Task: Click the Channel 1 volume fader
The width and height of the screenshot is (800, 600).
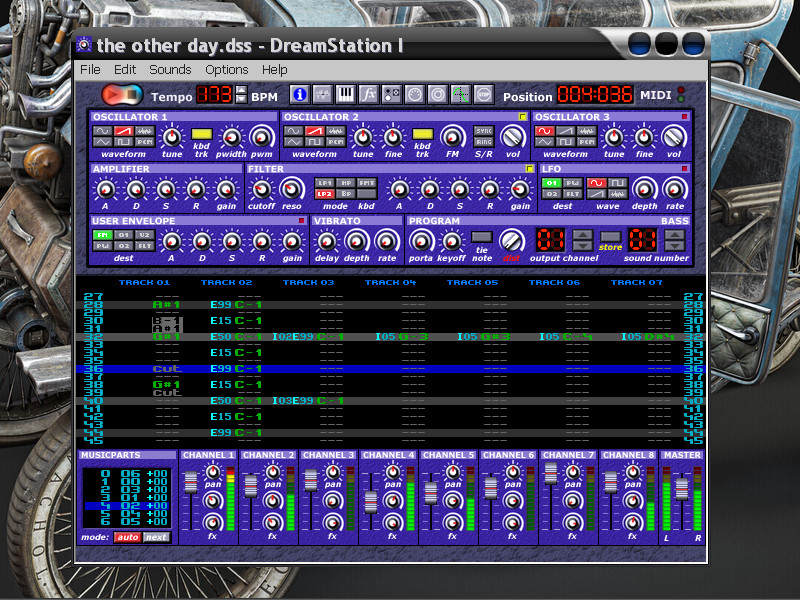Action: (190, 482)
